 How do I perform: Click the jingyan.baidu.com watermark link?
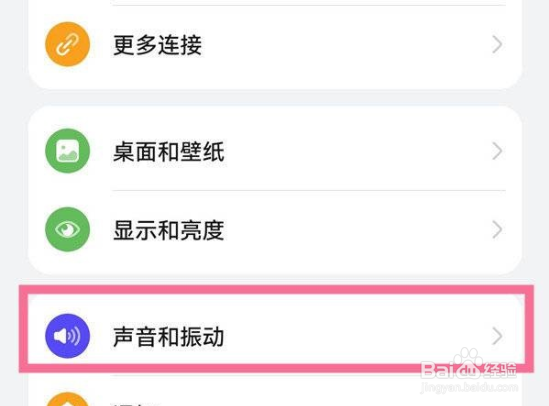click(469, 387)
